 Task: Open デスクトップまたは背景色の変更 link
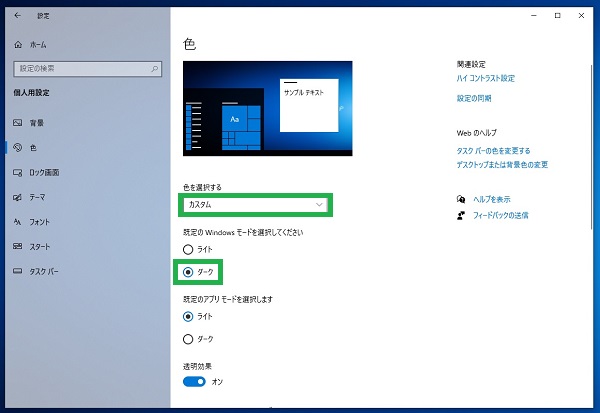502,165
